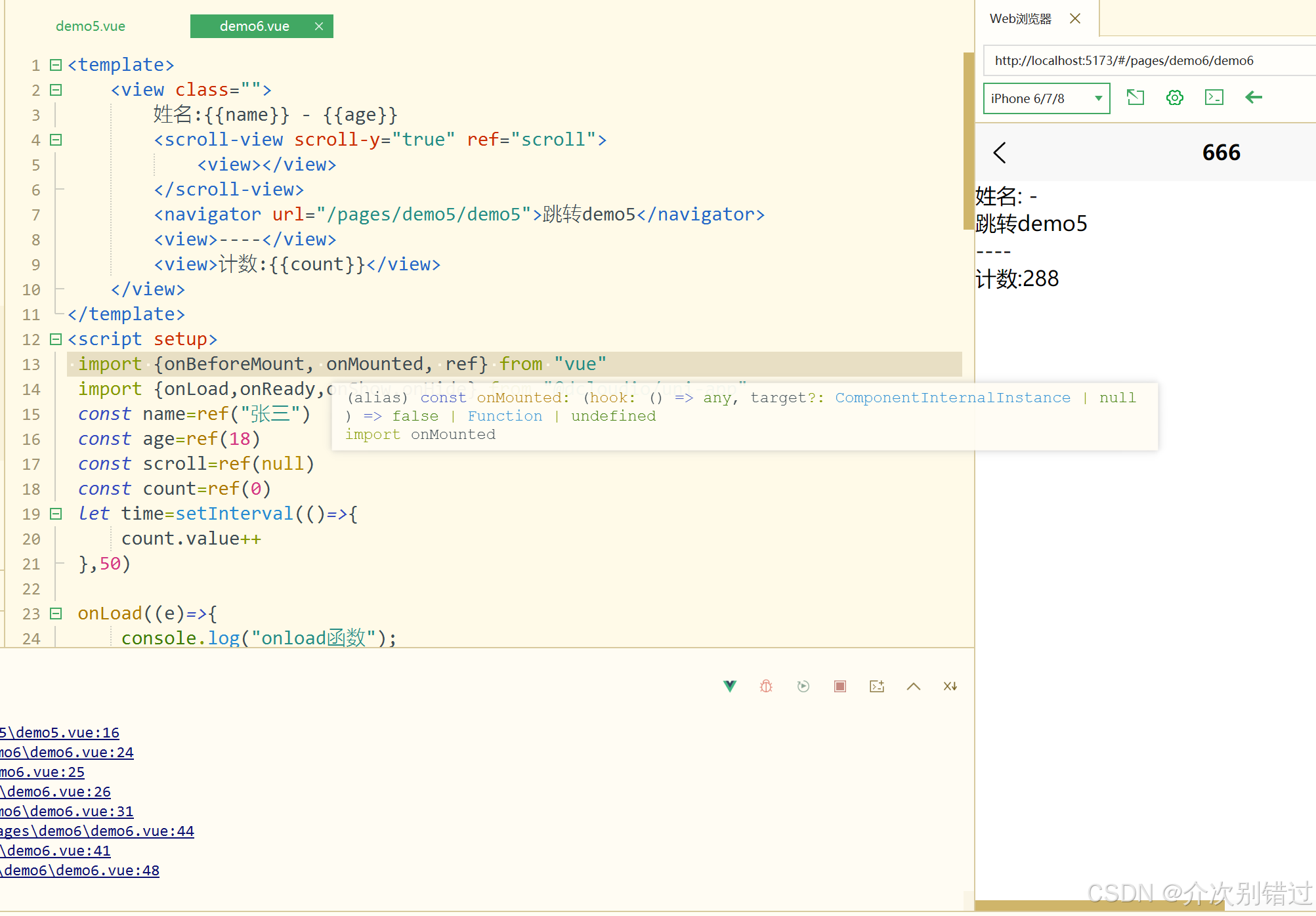Collapse console panel with up chevron
Screen dimensions: 1316x916
(913, 686)
